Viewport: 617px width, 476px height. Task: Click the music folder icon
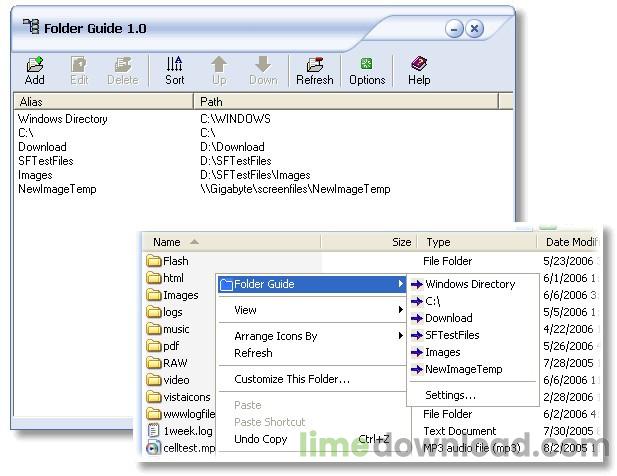pyautogui.click(x=154, y=329)
